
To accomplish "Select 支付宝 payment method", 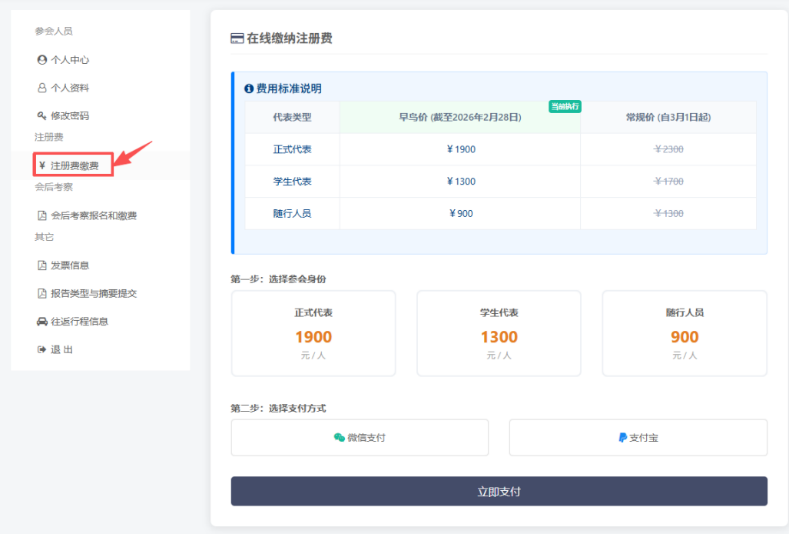I will coord(638,438).
